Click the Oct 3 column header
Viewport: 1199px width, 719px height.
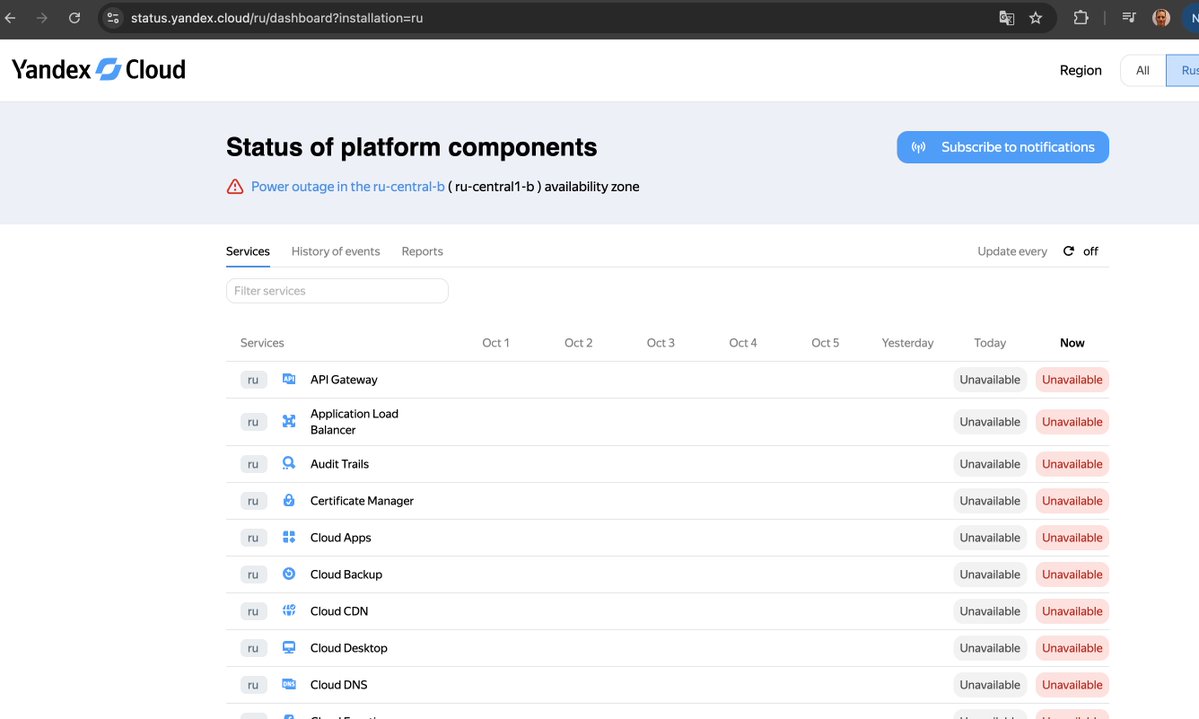click(661, 343)
